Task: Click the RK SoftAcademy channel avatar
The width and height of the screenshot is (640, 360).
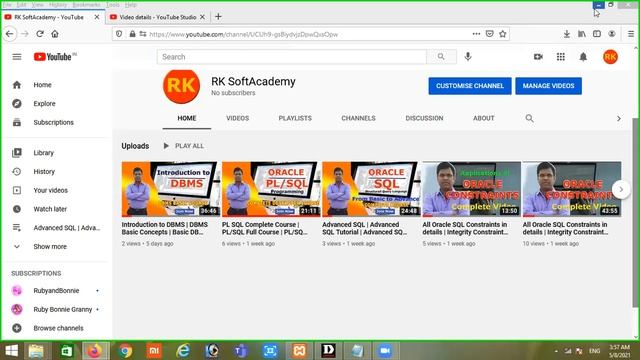Action: (181, 86)
